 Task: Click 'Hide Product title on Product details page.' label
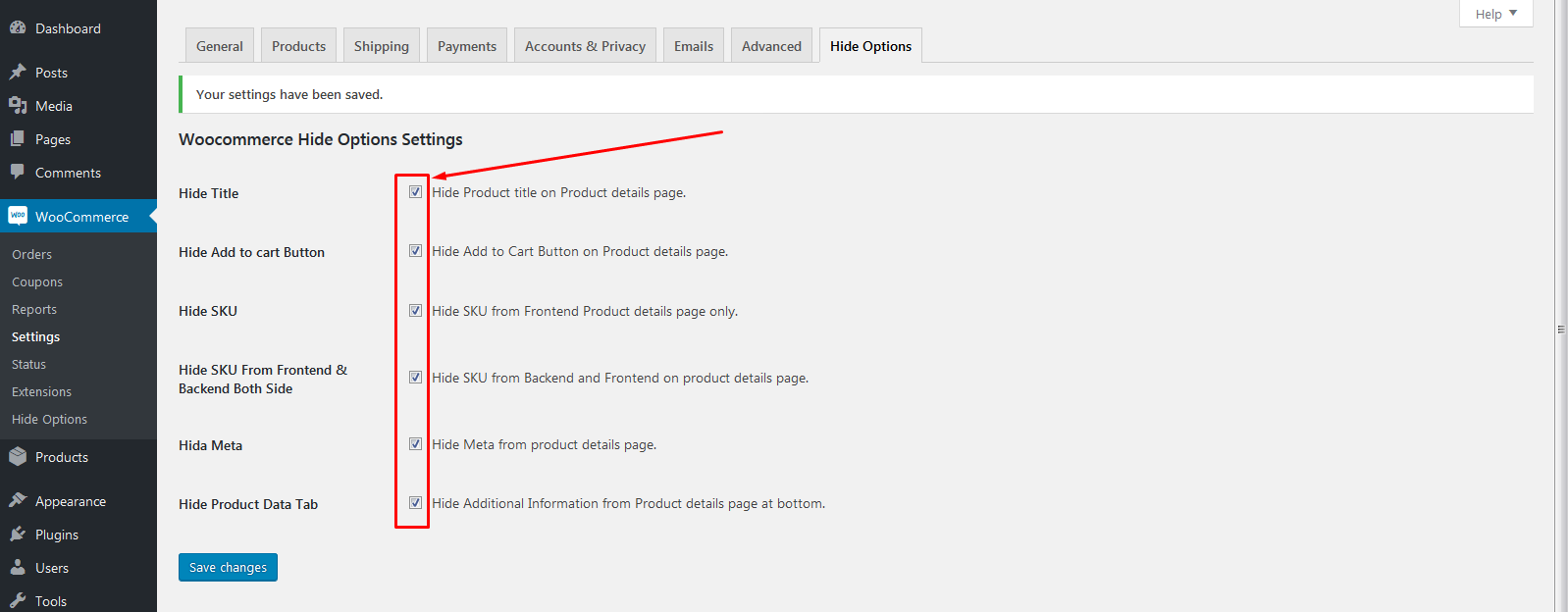tap(558, 192)
